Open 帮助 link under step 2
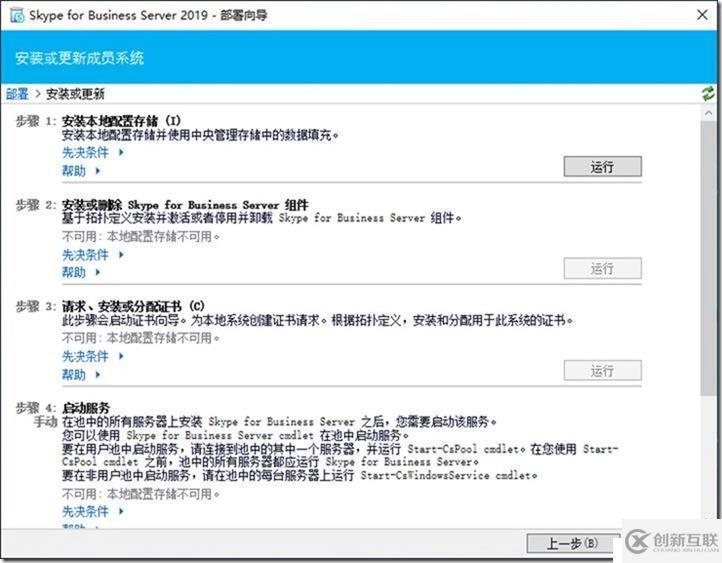 74,273
